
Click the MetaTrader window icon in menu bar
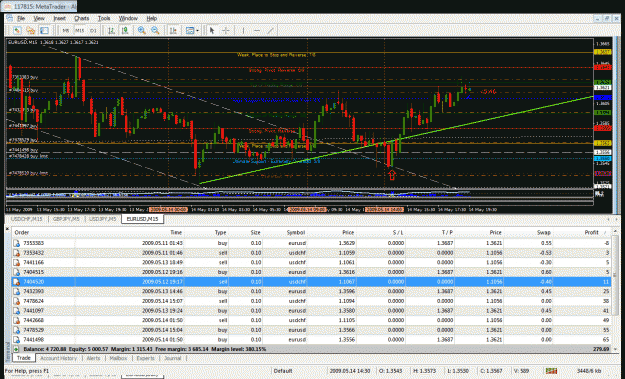point(10,18)
